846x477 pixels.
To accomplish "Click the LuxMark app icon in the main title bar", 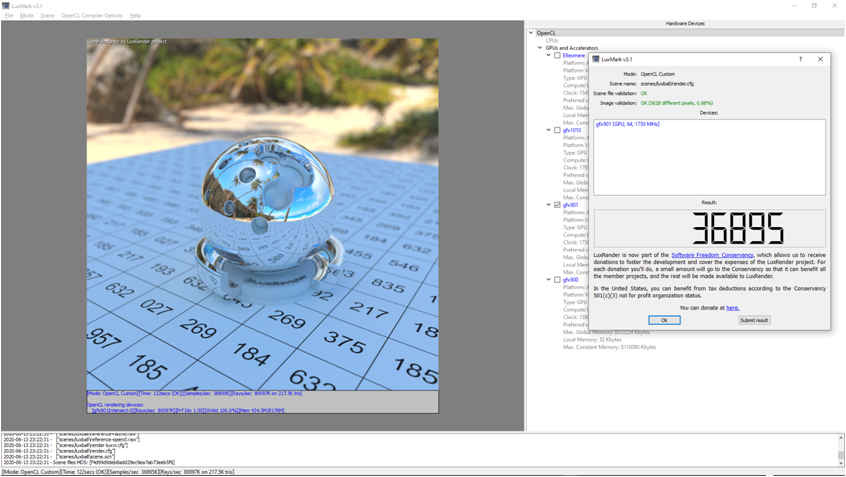I will pos(5,5).
